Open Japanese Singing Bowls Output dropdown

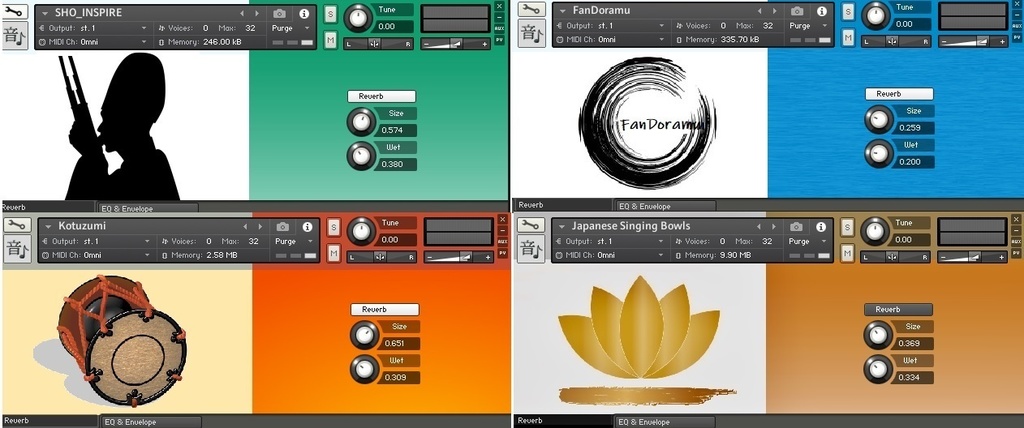point(610,241)
